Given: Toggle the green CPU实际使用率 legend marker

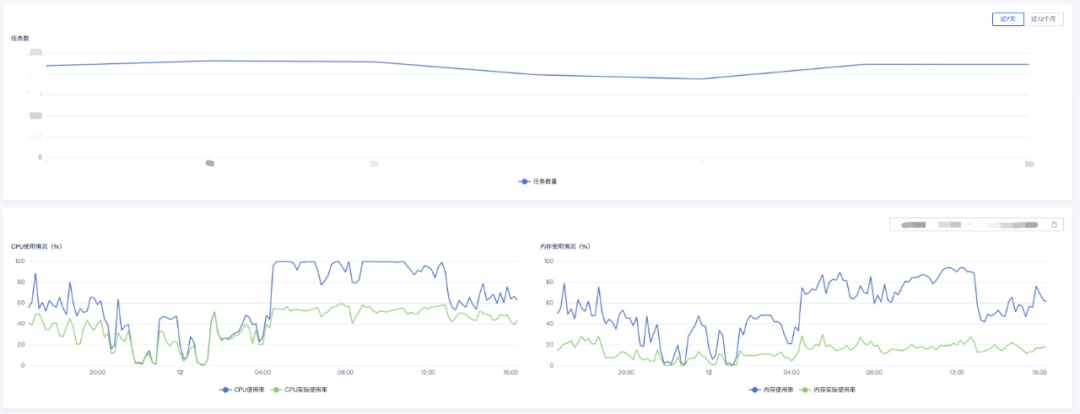Looking at the screenshot, I should click(274, 389).
